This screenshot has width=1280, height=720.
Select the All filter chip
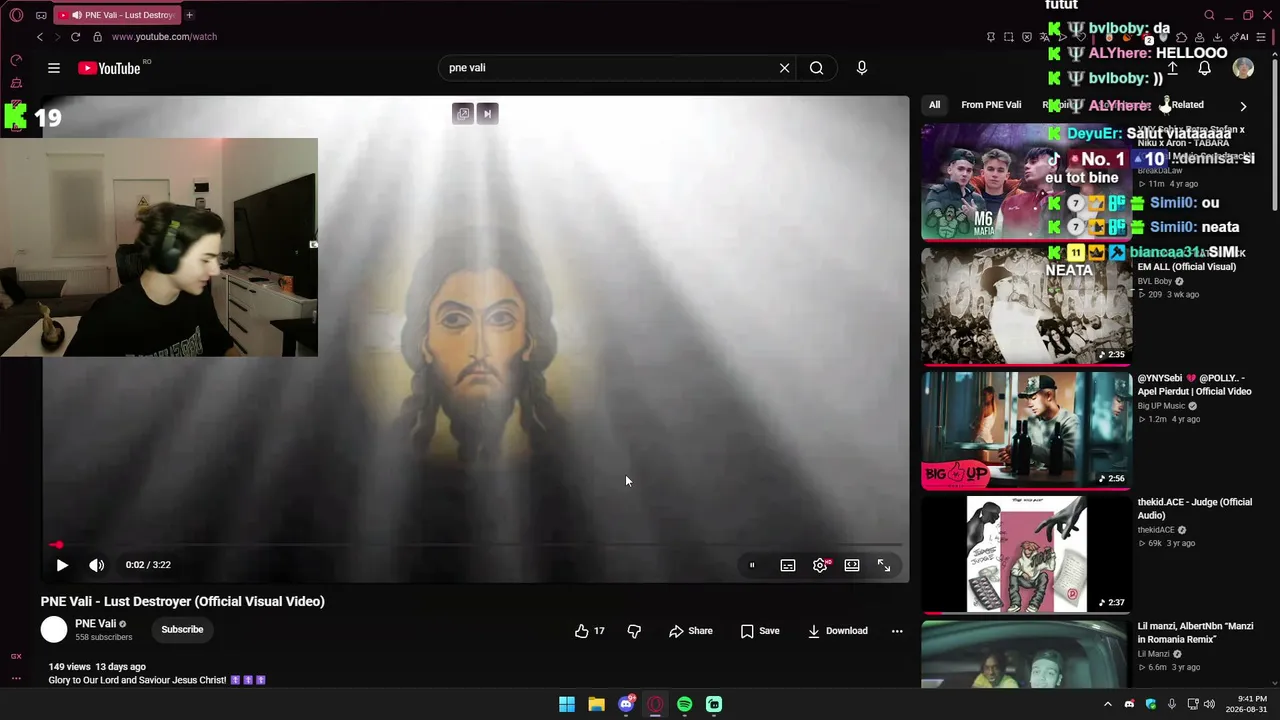[x=934, y=105]
